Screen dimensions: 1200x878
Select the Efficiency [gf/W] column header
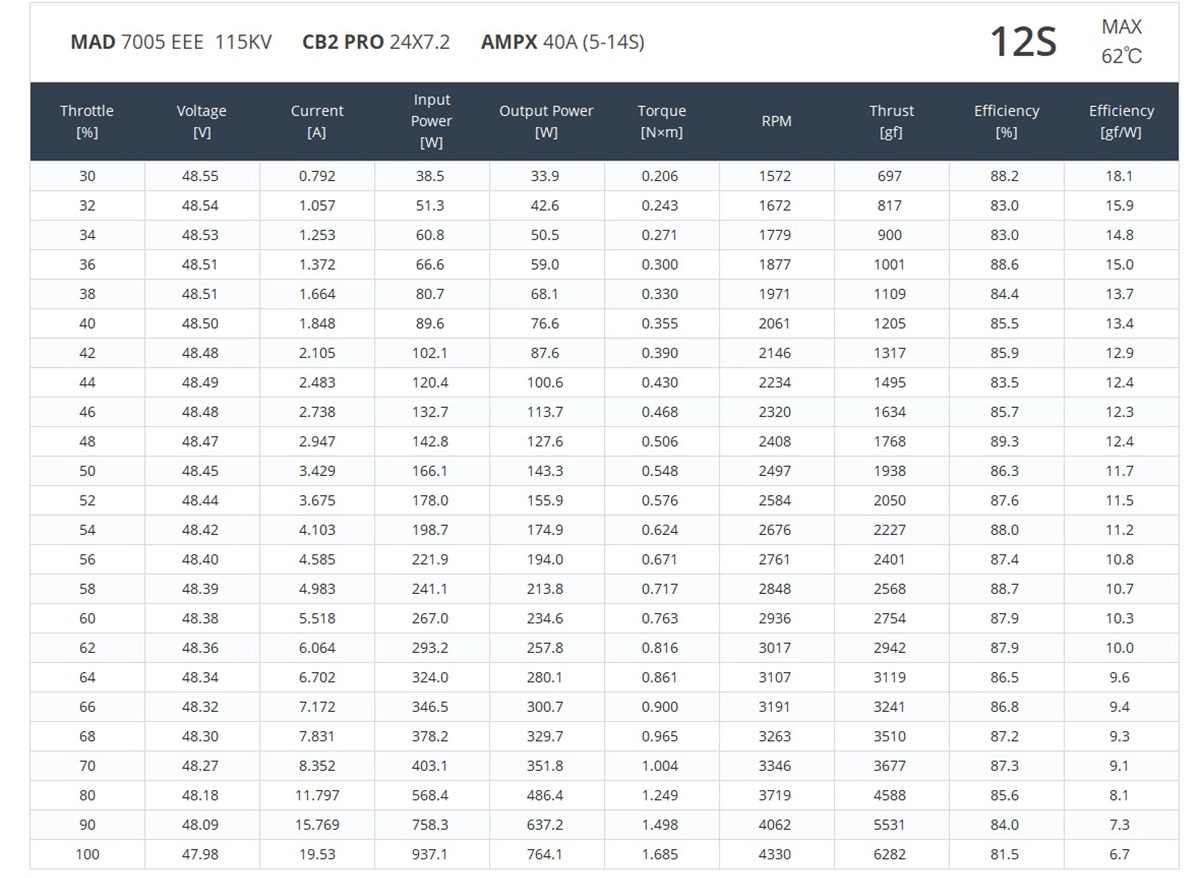coord(1121,121)
